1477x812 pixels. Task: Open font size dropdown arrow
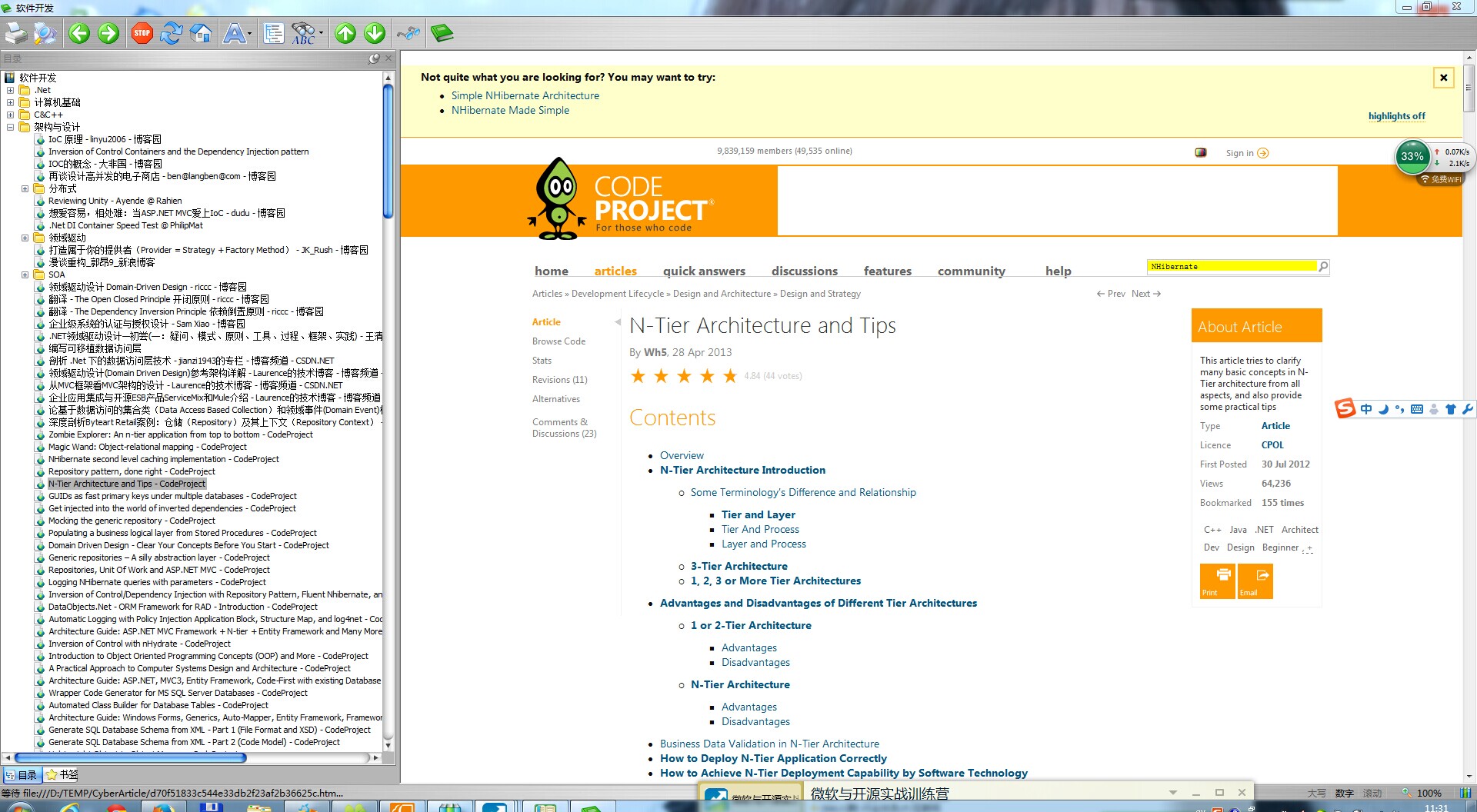point(250,34)
